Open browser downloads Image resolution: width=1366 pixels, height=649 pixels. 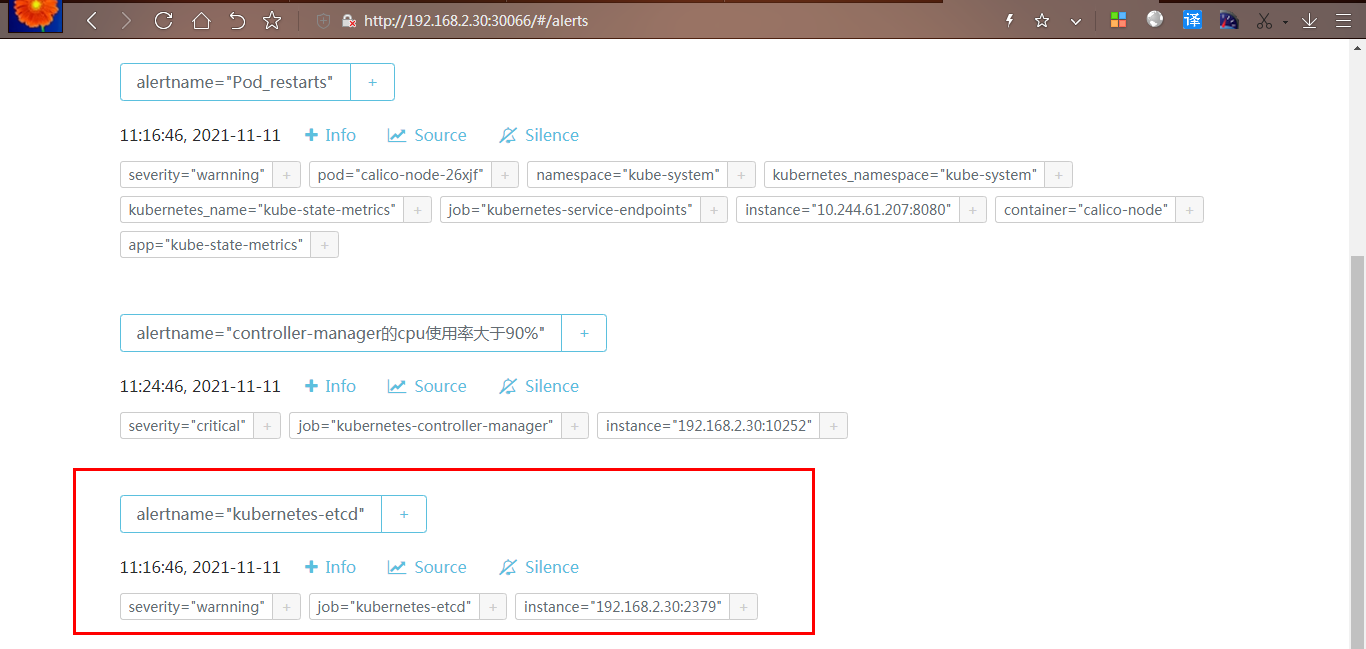click(x=1309, y=20)
